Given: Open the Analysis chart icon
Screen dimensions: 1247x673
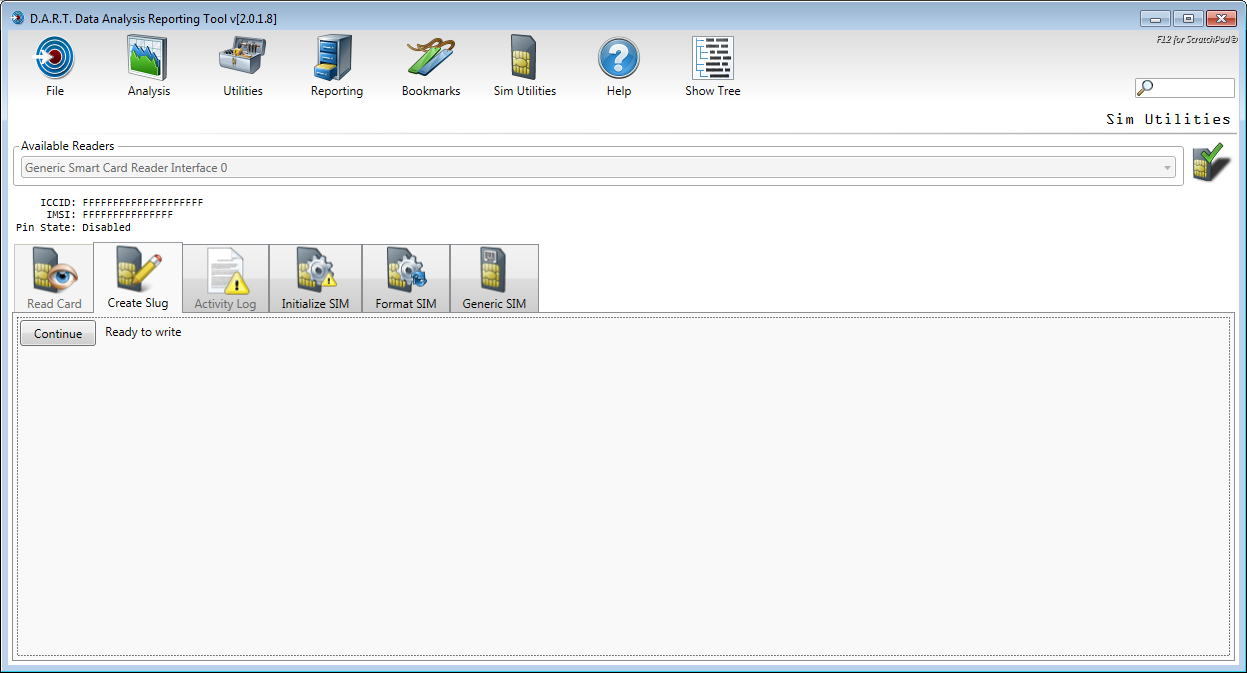Looking at the screenshot, I should click(x=149, y=58).
